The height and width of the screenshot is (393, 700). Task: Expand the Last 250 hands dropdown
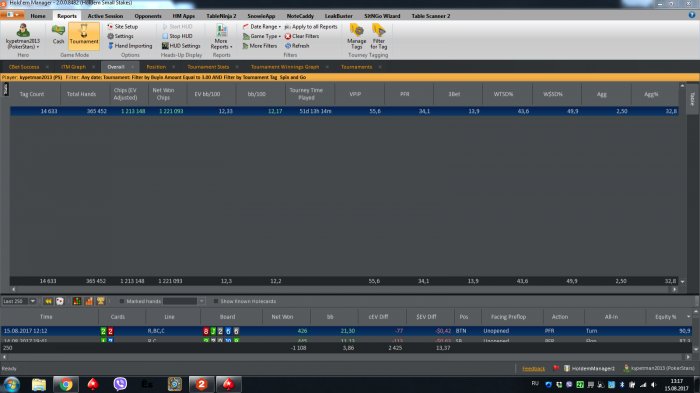(x=33, y=301)
